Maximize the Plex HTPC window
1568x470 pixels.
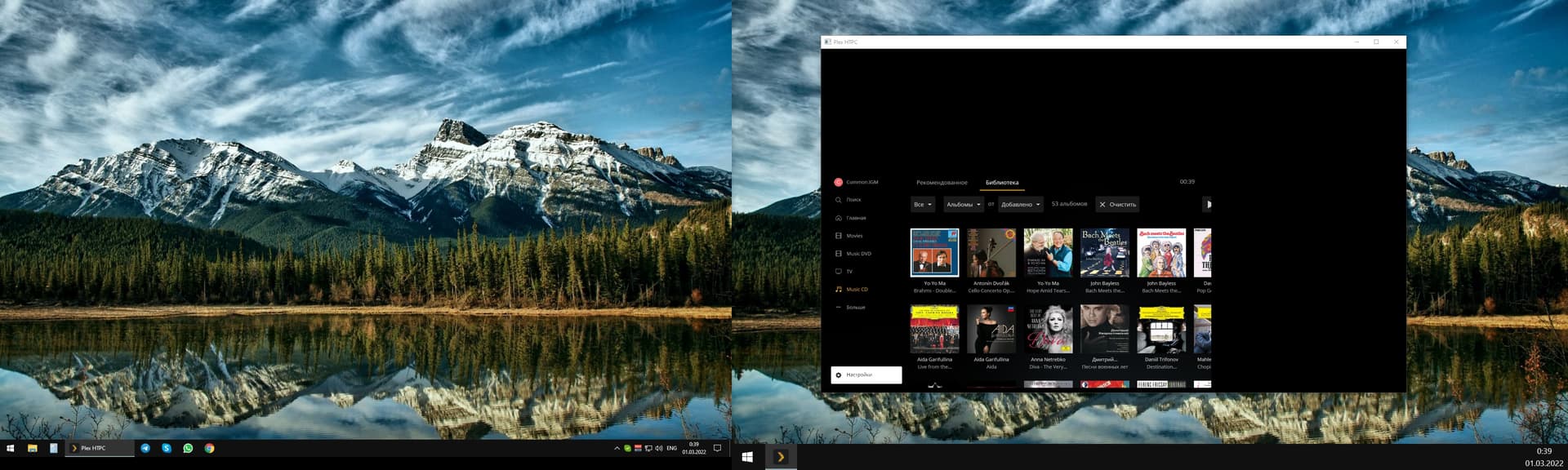pyautogui.click(x=1376, y=42)
